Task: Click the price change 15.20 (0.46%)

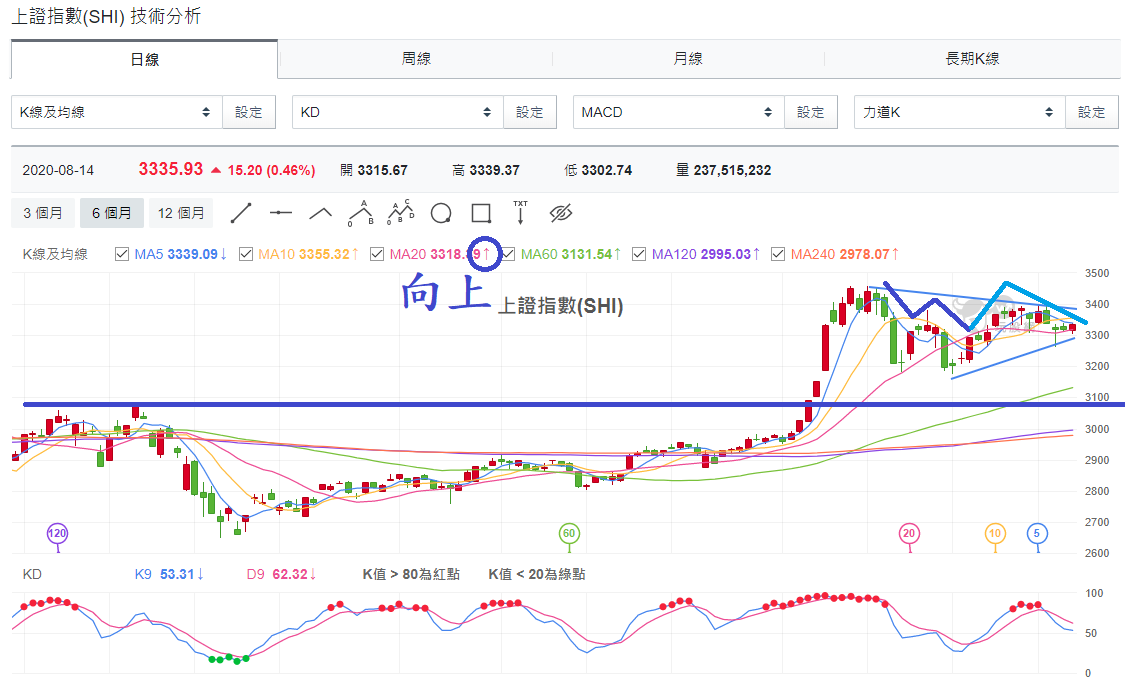Action: coord(271,171)
